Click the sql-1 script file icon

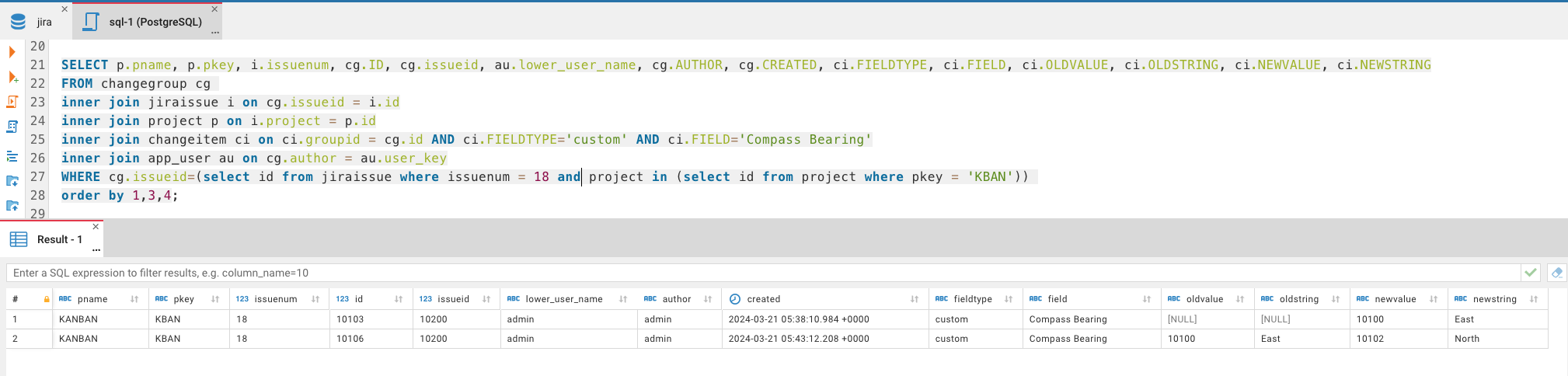(91, 22)
